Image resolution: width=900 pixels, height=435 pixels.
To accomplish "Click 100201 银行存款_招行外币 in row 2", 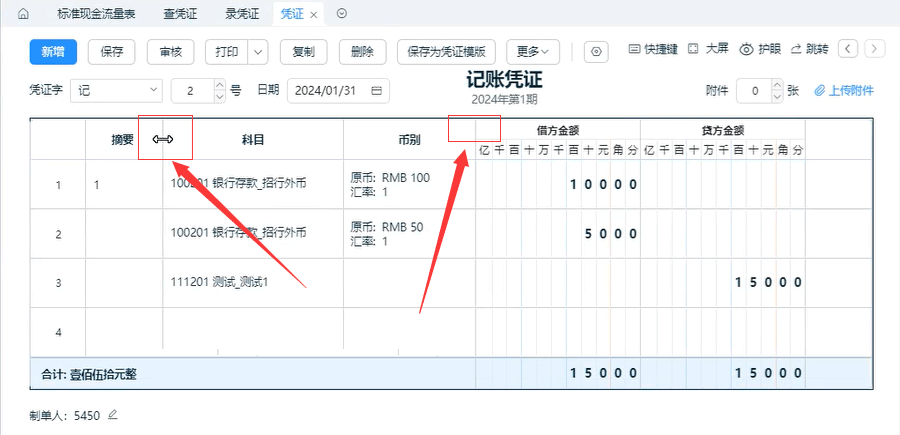I will (x=239, y=232).
